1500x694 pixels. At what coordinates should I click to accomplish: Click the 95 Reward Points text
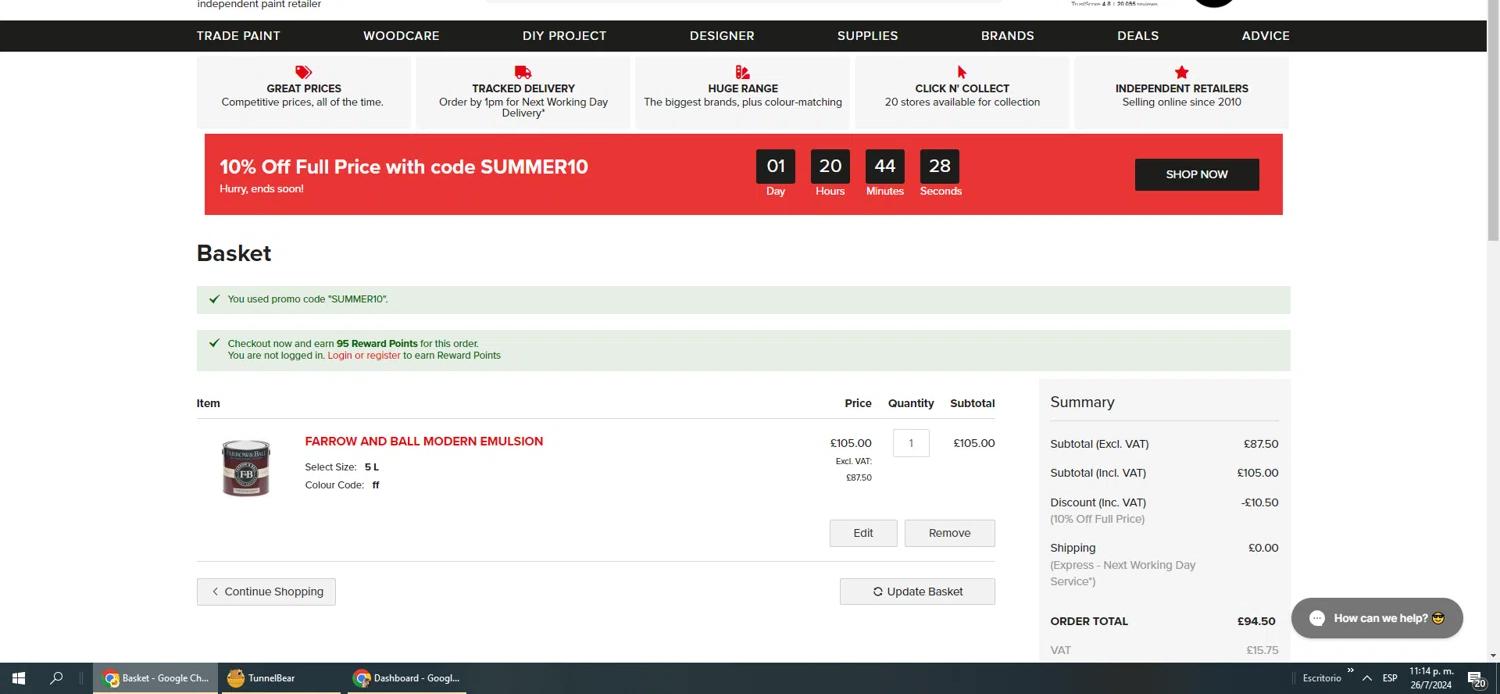point(377,343)
